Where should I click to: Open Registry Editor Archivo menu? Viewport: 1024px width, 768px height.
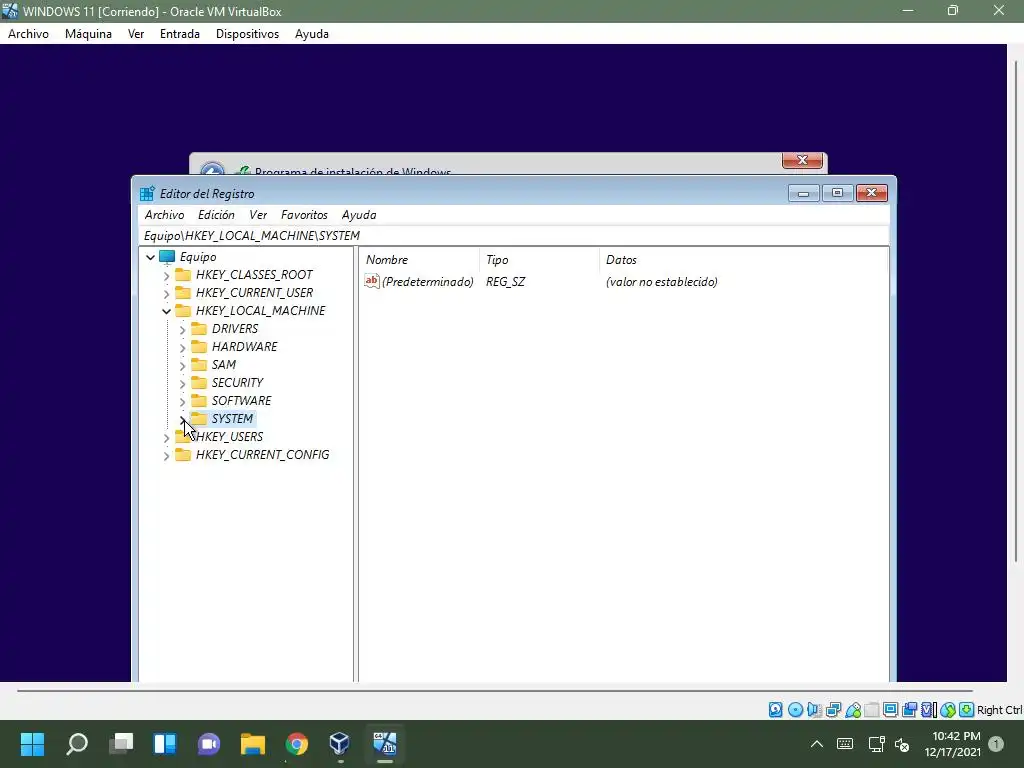coord(165,215)
